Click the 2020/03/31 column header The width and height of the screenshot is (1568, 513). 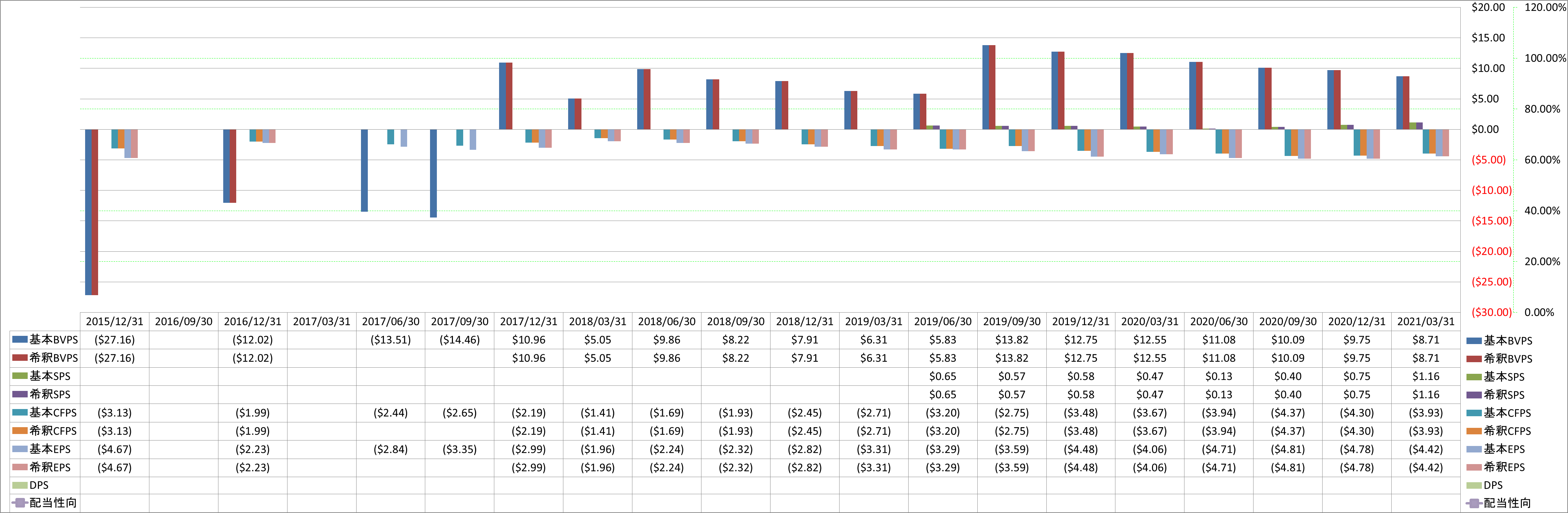coord(1150,322)
